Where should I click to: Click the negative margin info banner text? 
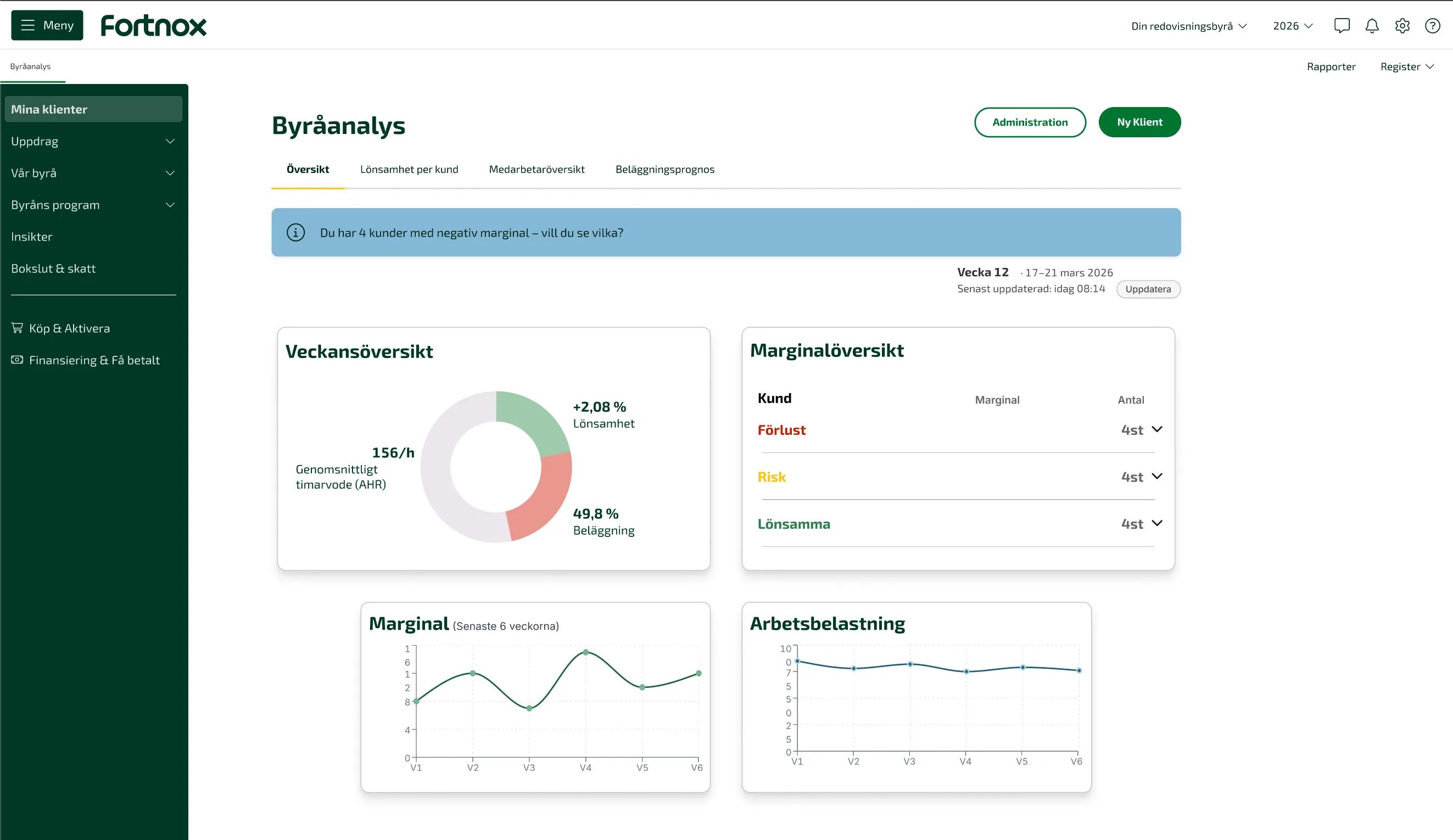pos(472,232)
